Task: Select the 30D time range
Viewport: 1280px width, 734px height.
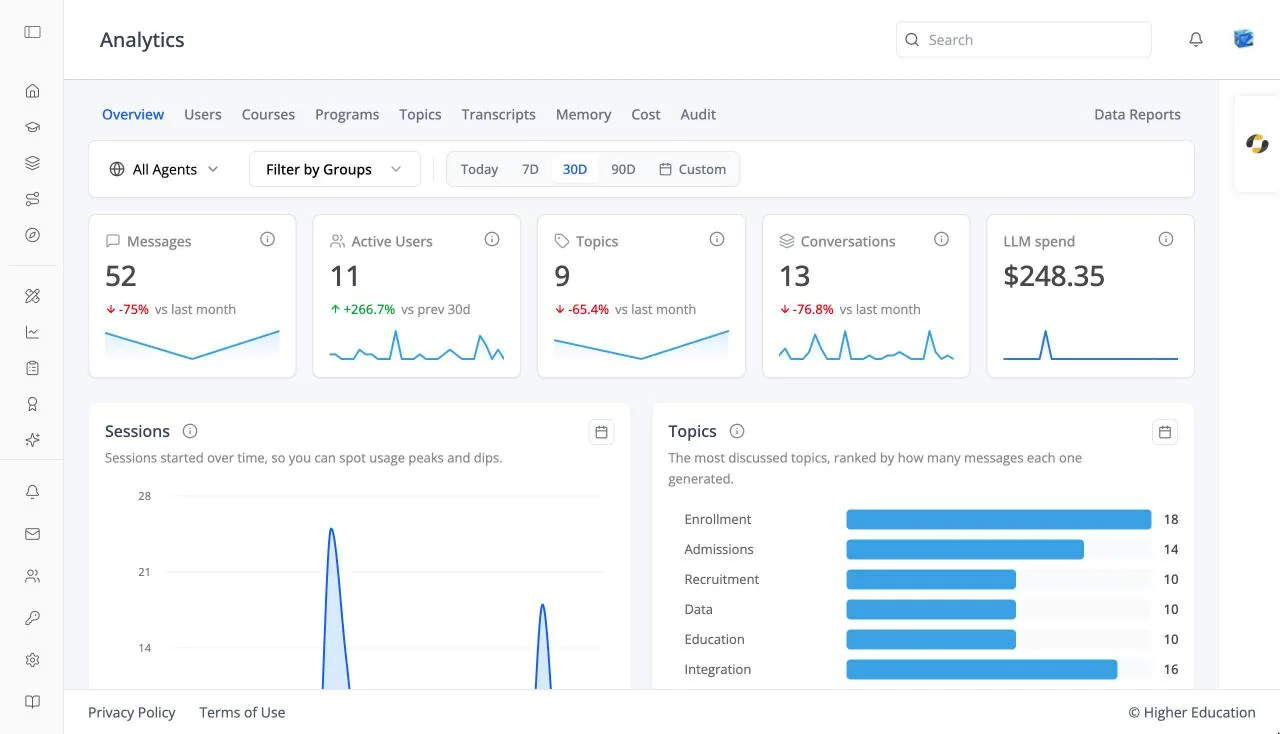Action: 575,169
